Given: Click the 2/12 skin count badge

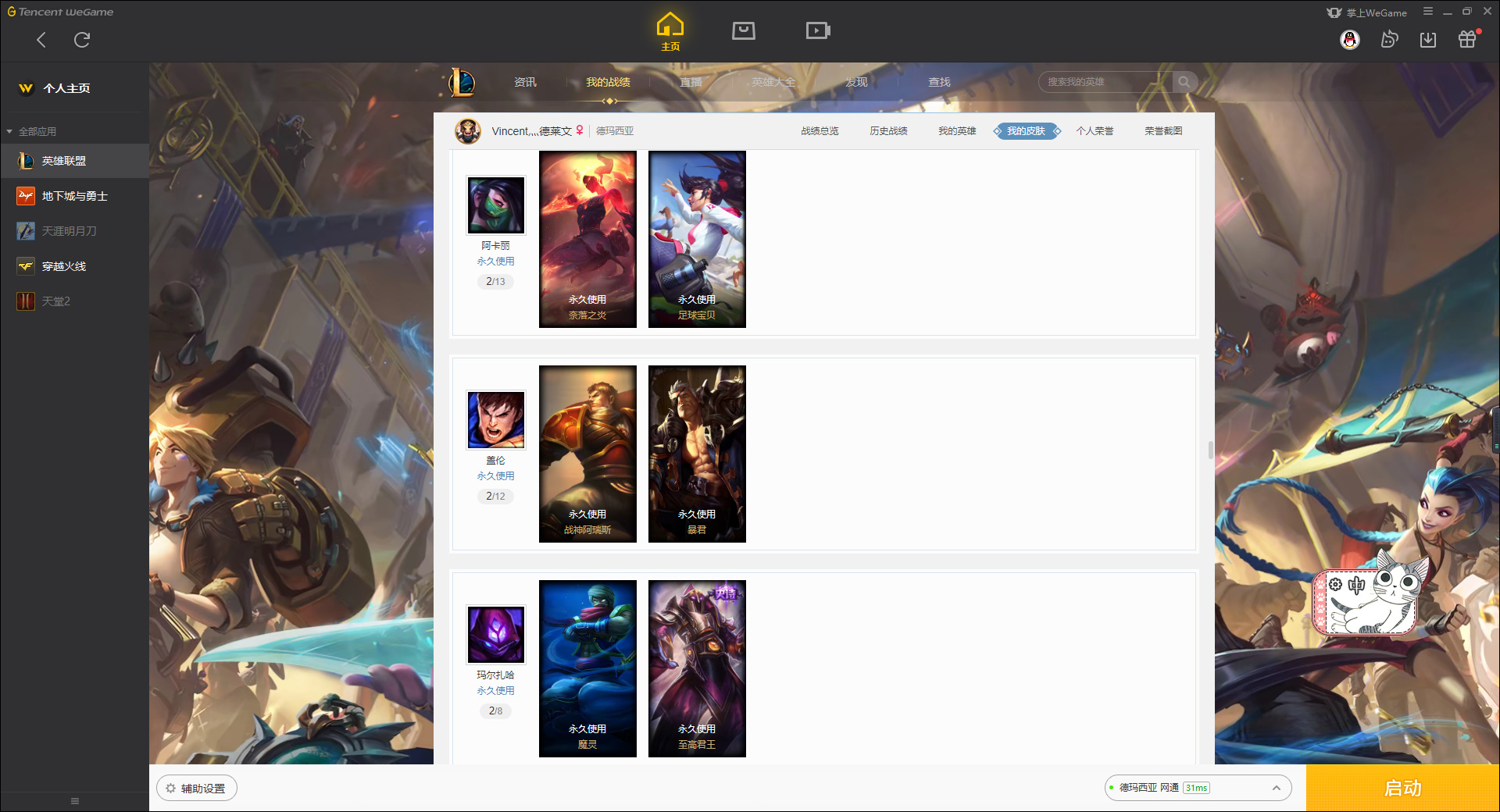Looking at the screenshot, I should 495,496.
